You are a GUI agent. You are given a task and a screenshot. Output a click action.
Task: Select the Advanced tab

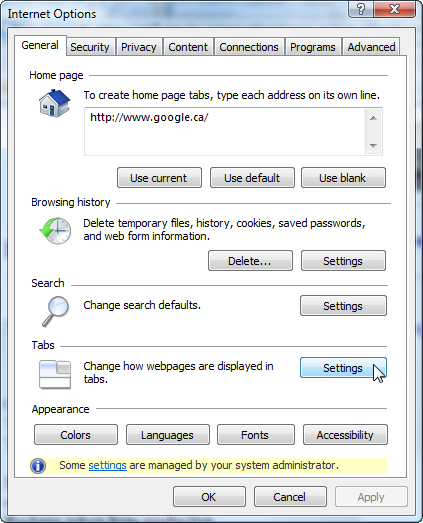pyautogui.click(x=371, y=47)
